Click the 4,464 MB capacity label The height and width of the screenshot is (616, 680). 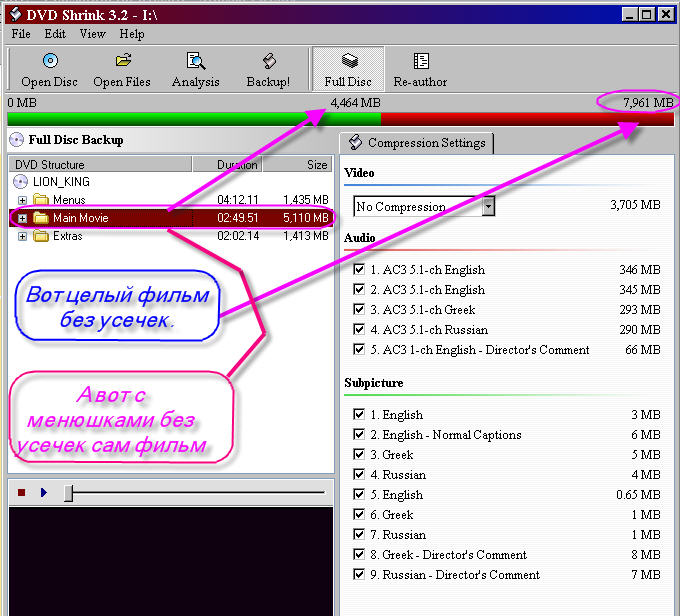[x=355, y=103]
